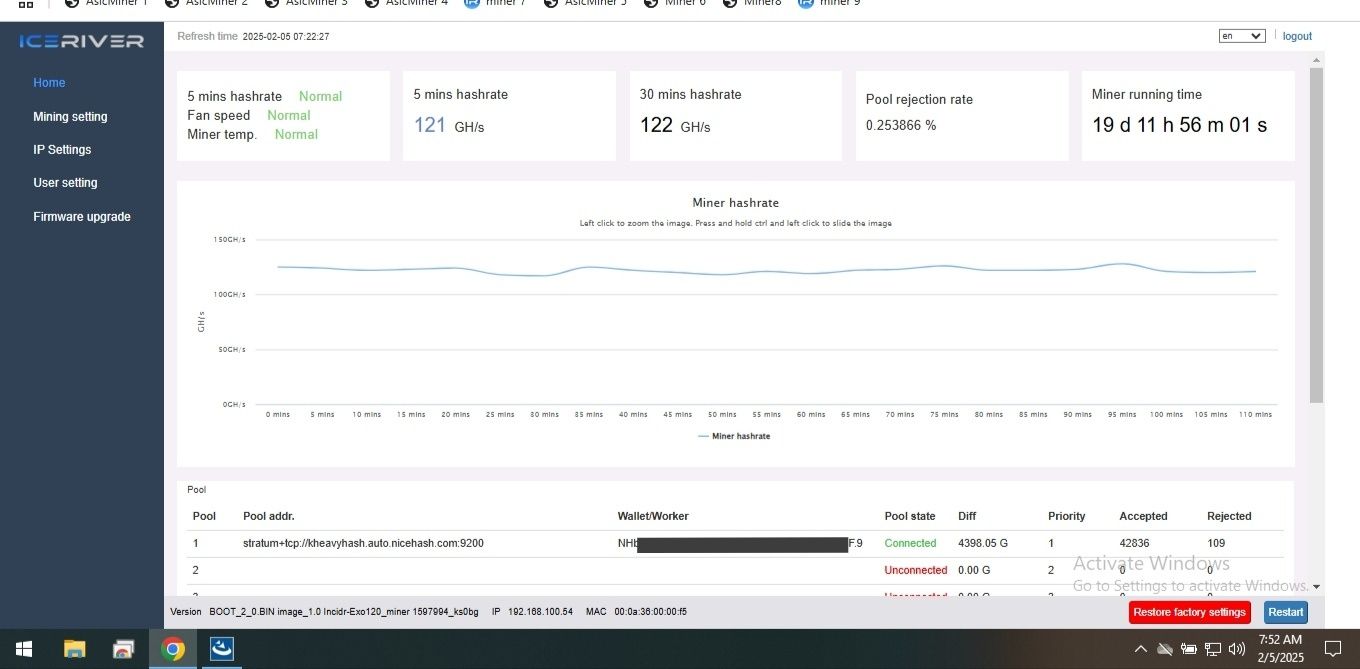Click the scrollbar down arrow
1360x669 pixels.
tap(1316, 587)
